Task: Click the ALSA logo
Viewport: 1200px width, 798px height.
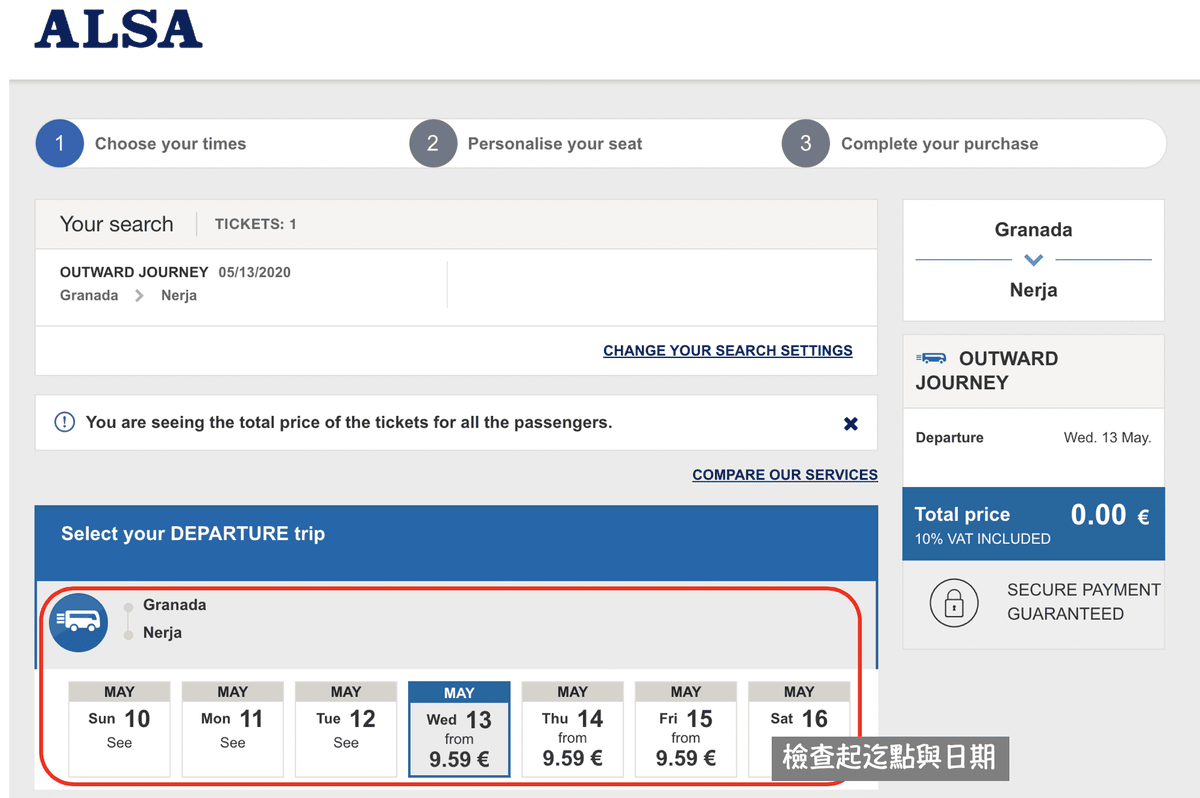Action: coord(118,30)
